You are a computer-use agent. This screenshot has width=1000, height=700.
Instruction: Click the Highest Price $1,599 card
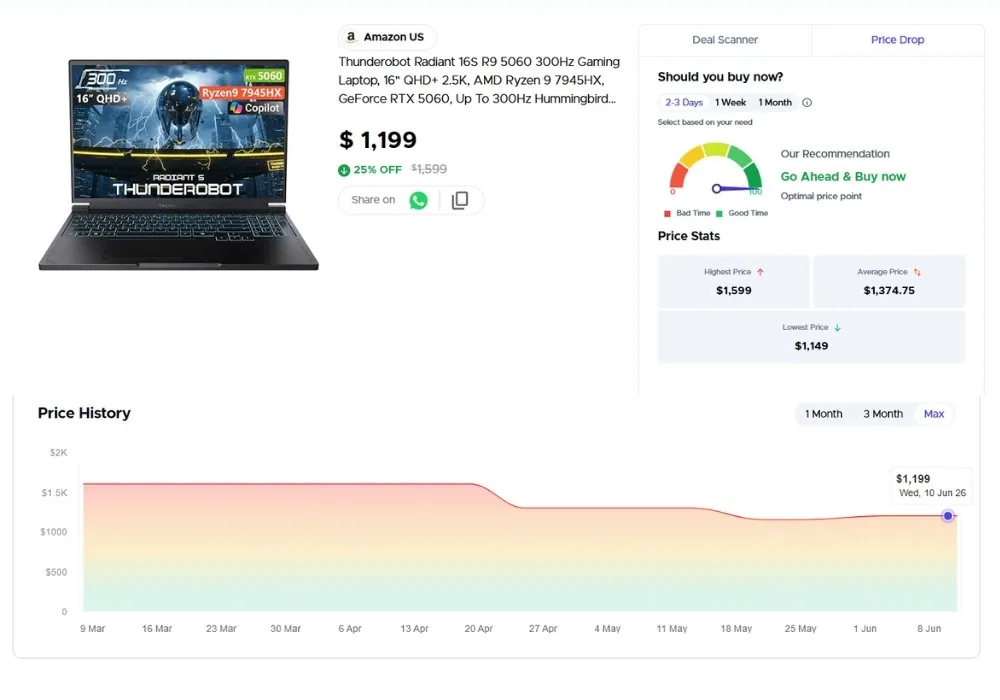tap(733, 282)
